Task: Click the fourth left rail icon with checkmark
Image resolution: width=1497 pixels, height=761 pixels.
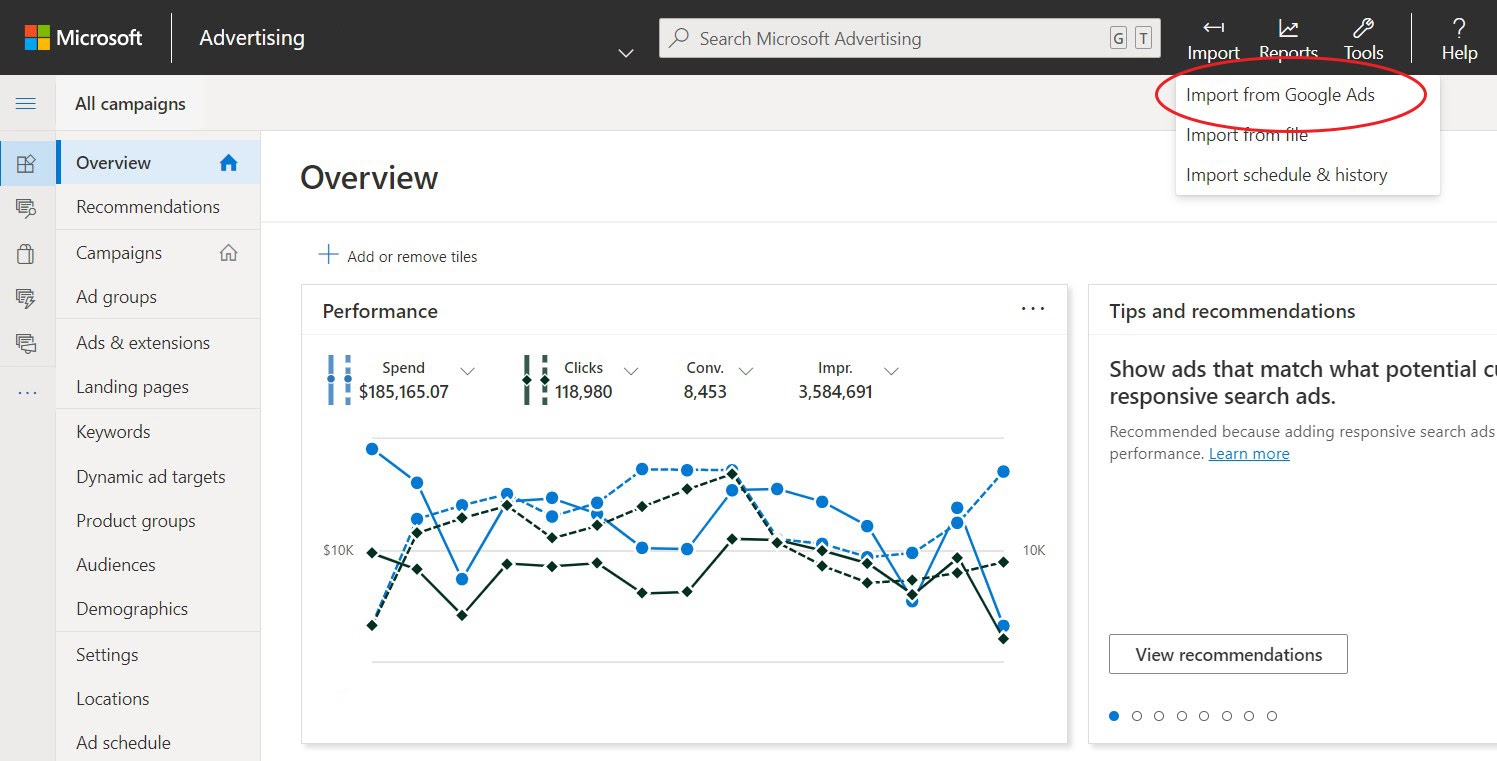Action: 27,297
